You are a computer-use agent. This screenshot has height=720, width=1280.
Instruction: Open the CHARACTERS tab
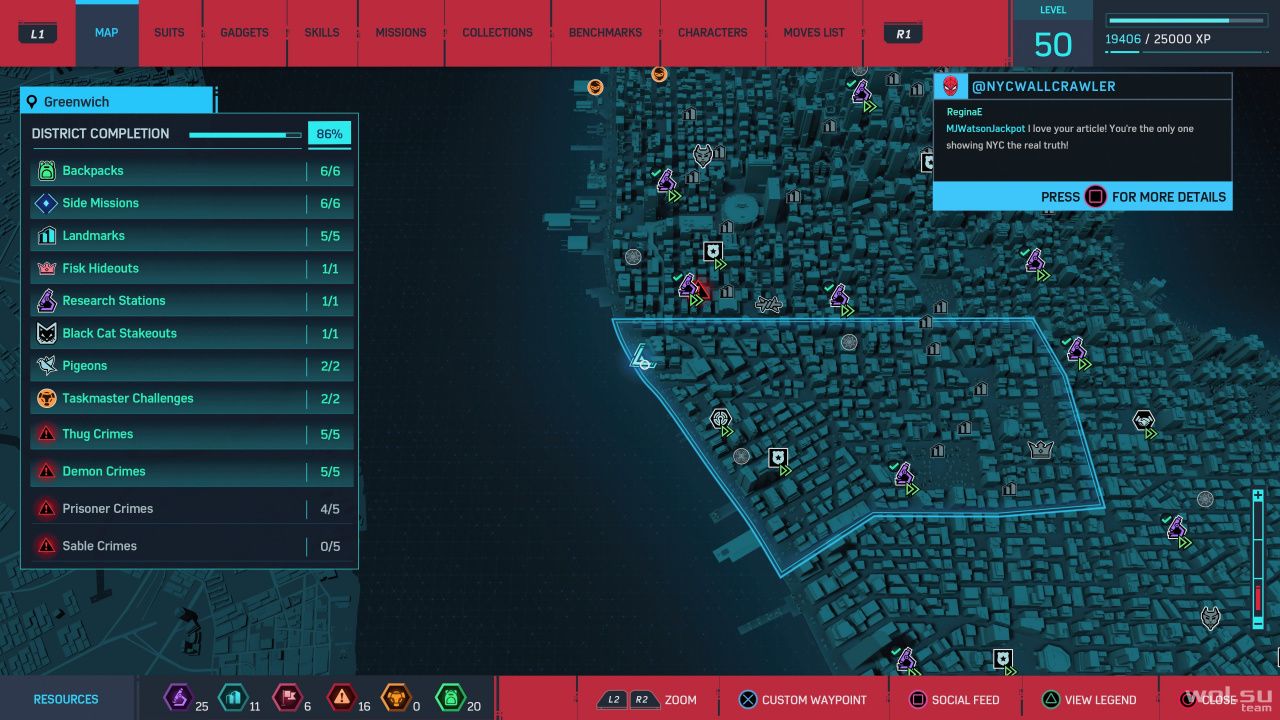(713, 33)
